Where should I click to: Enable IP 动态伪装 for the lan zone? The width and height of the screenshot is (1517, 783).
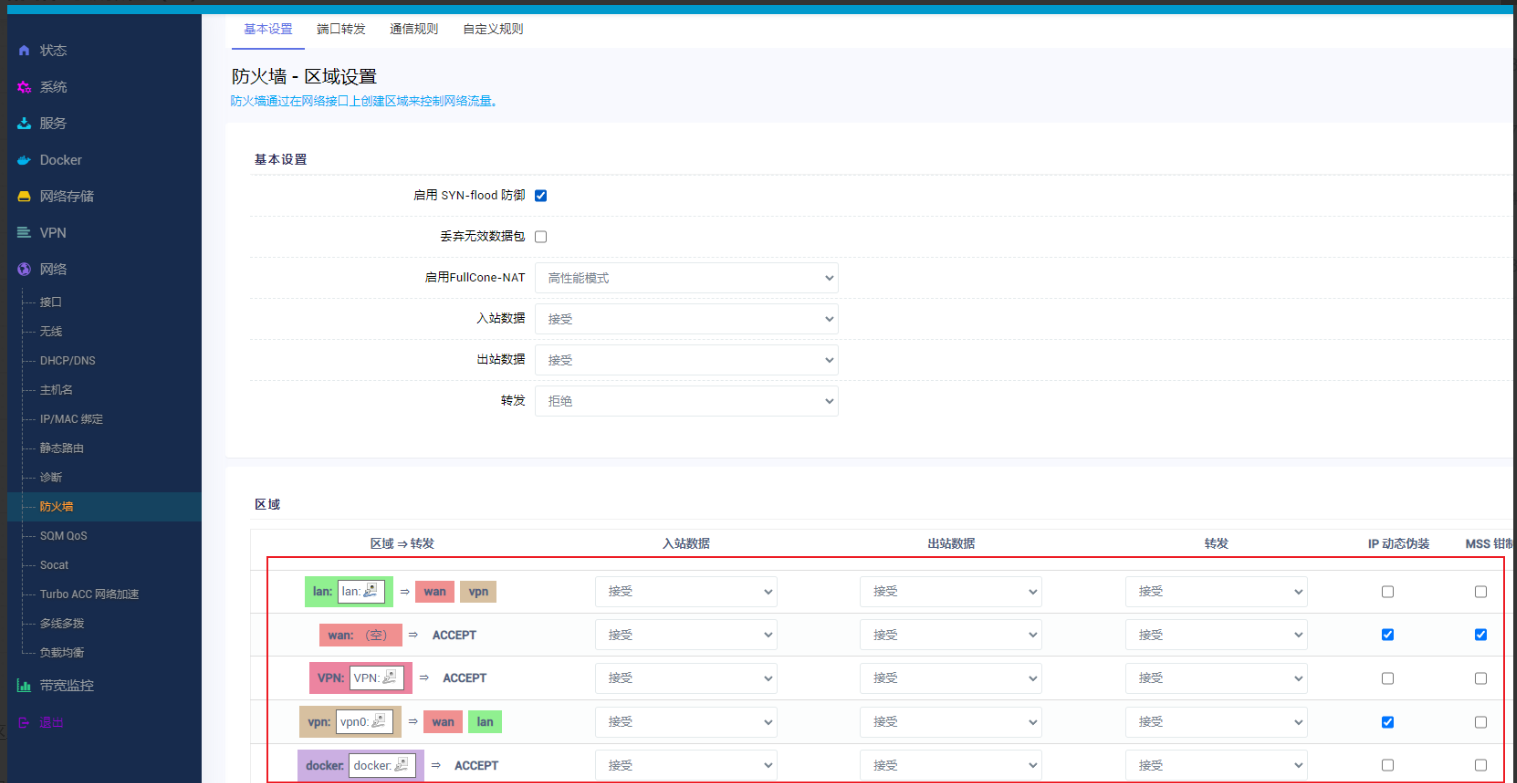[1387, 592]
